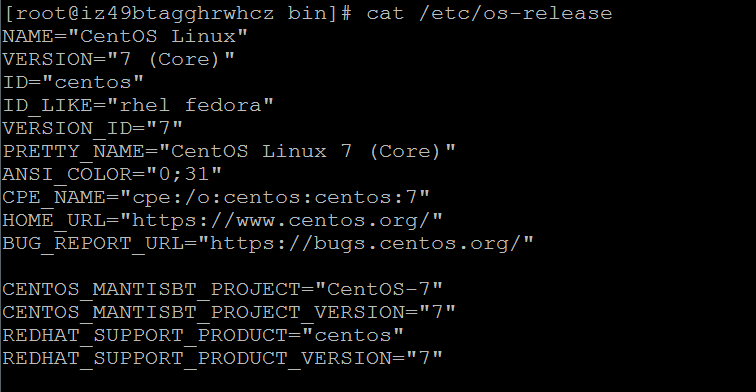This screenshot has width=756, height=392.
Task: Click the REDHAT_SUPPORT_PRODUCT="centos" line
Action: (x=203, y=336)
